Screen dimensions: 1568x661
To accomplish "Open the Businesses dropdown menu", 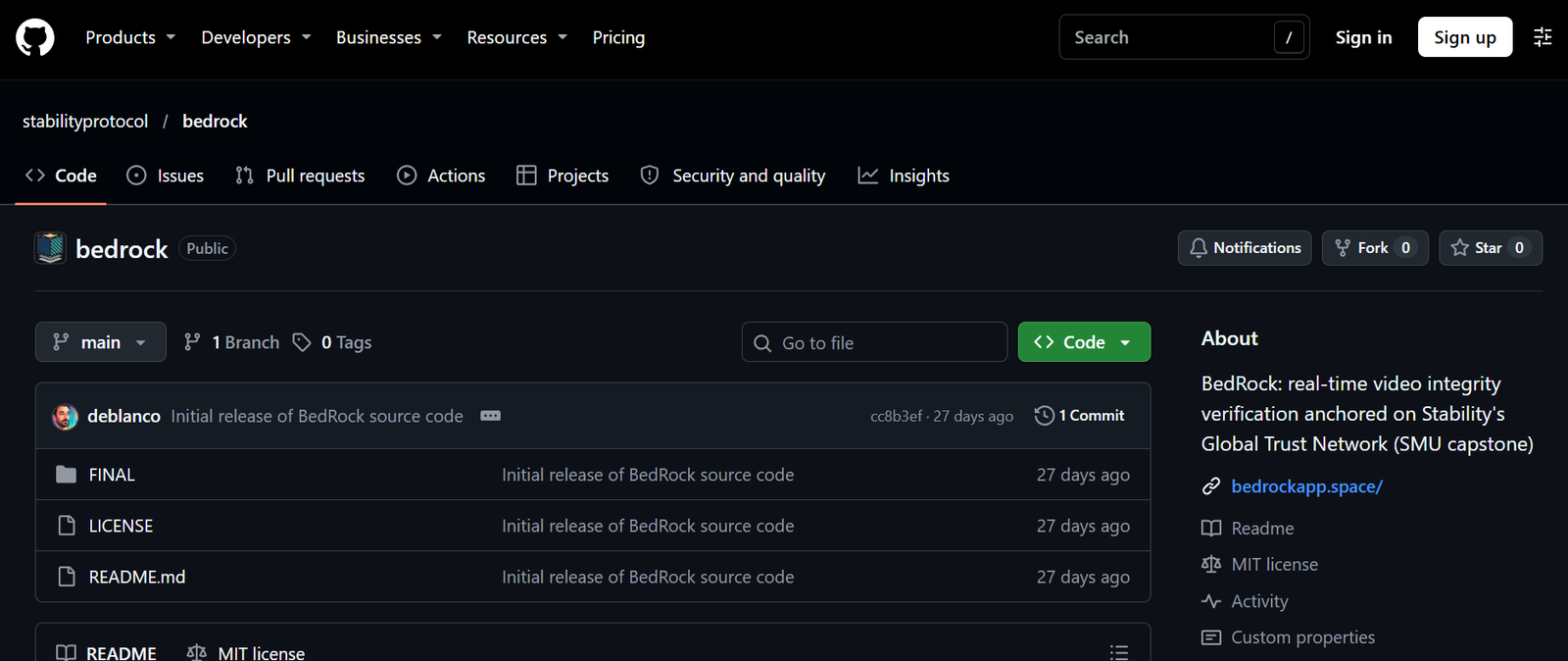I will coord(388,37).
